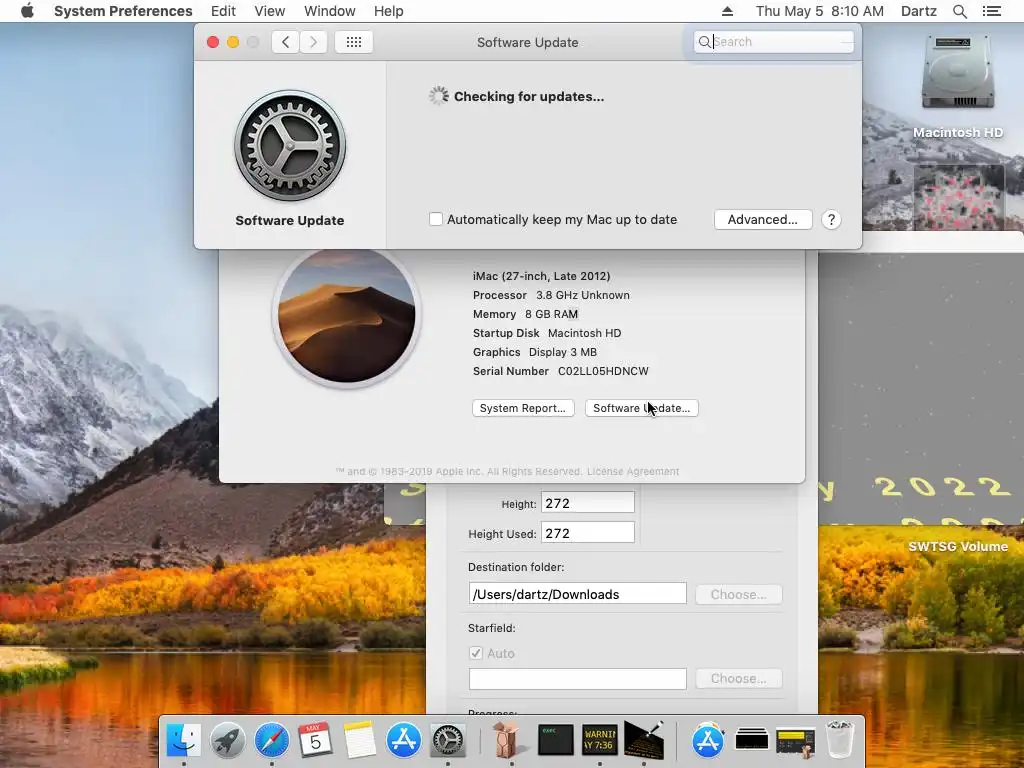The height and width of the screenshot is (768, 1024).
Task: Launch Safari from the Dock
Action: click(x=272, y=740)
